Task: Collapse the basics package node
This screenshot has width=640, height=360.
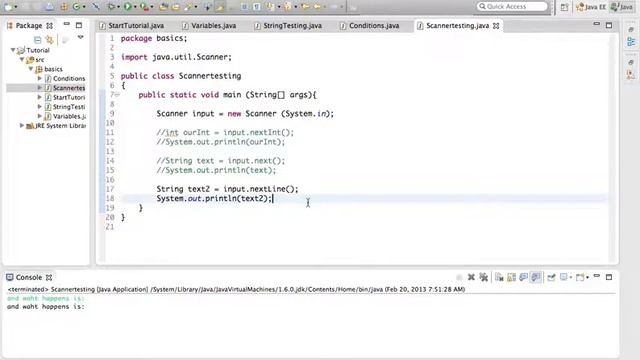Action: coord(31,69)
